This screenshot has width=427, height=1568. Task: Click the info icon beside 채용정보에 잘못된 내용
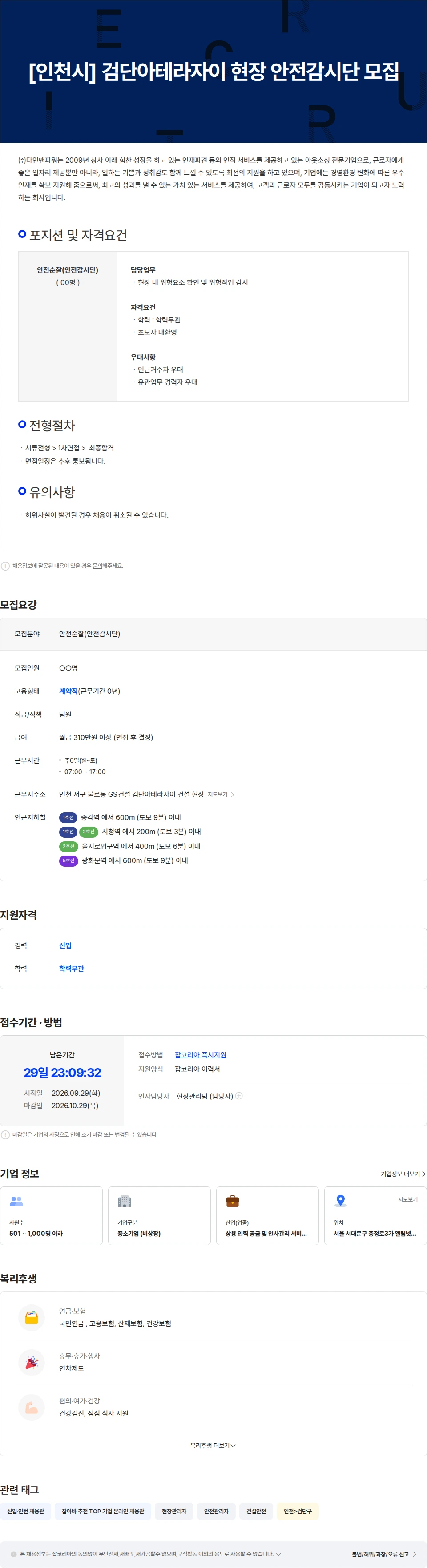coord(5,566)
